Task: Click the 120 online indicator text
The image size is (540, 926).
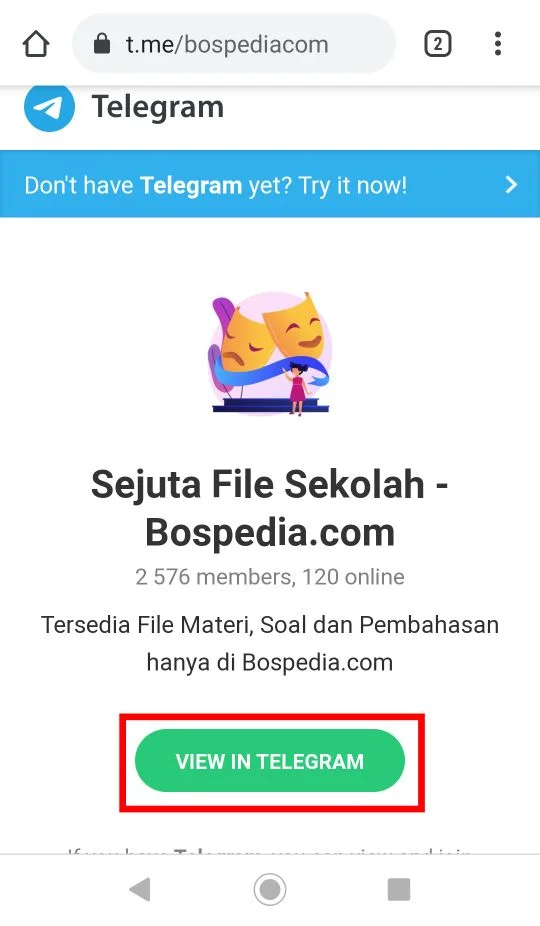Action: 353,577
